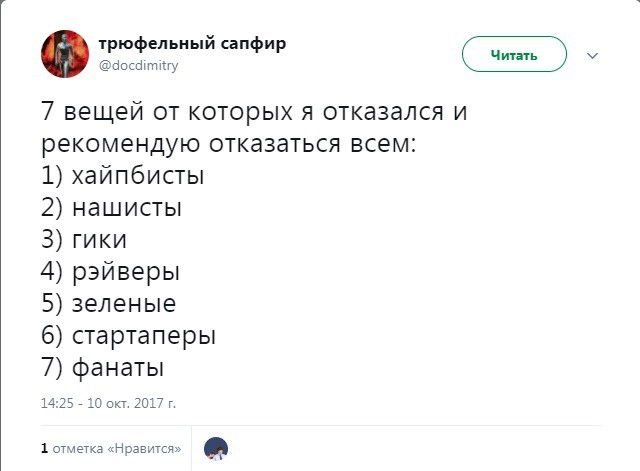Viewport: 640px width, 471px height.
Task: View the '1 отметка «Нравится»' likes list
Action: point(111,449)
